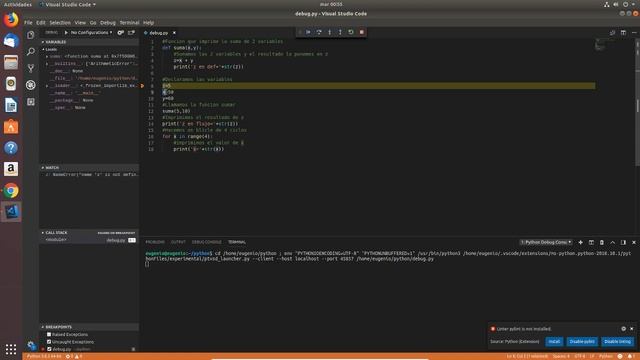This screenshot has width=640, height=360.
Task: Close the debug.py editor tab
Action: click(174, 33)
